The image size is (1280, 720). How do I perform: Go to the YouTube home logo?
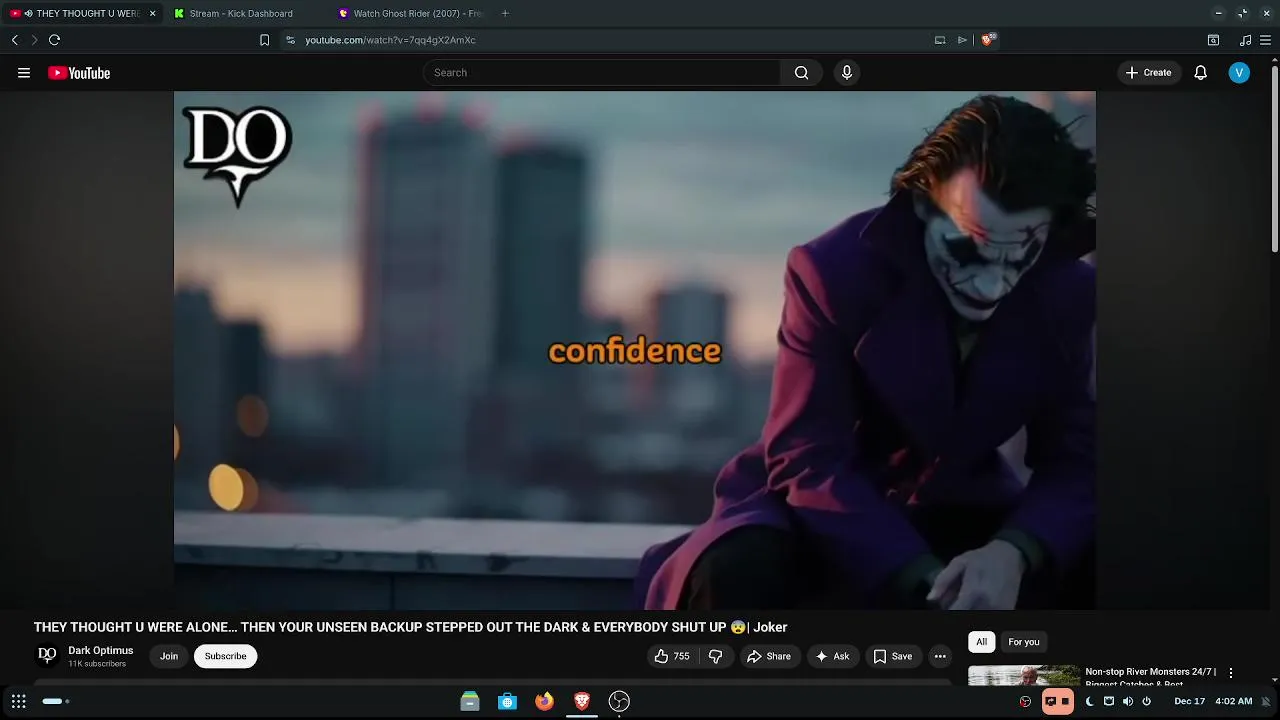point(79,73)
